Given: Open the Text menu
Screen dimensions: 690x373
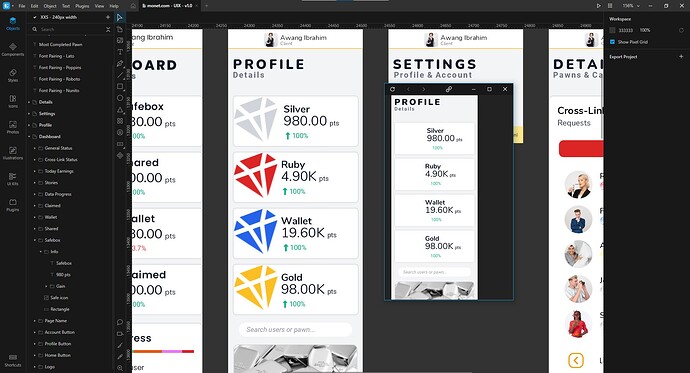Looking at the screenshot, I should click(x=66, y=6).
